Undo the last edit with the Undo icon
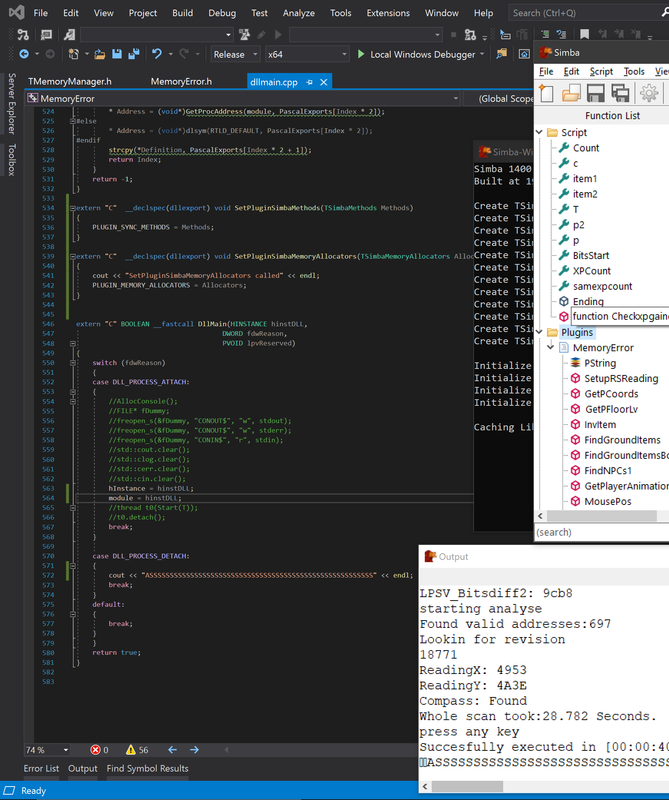 [x=157, y=54]
